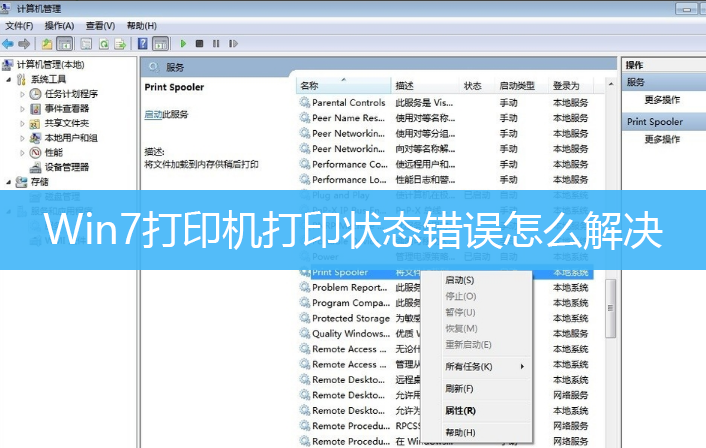
Task: Sort by the 描述 column header
Action: point(425,86)
